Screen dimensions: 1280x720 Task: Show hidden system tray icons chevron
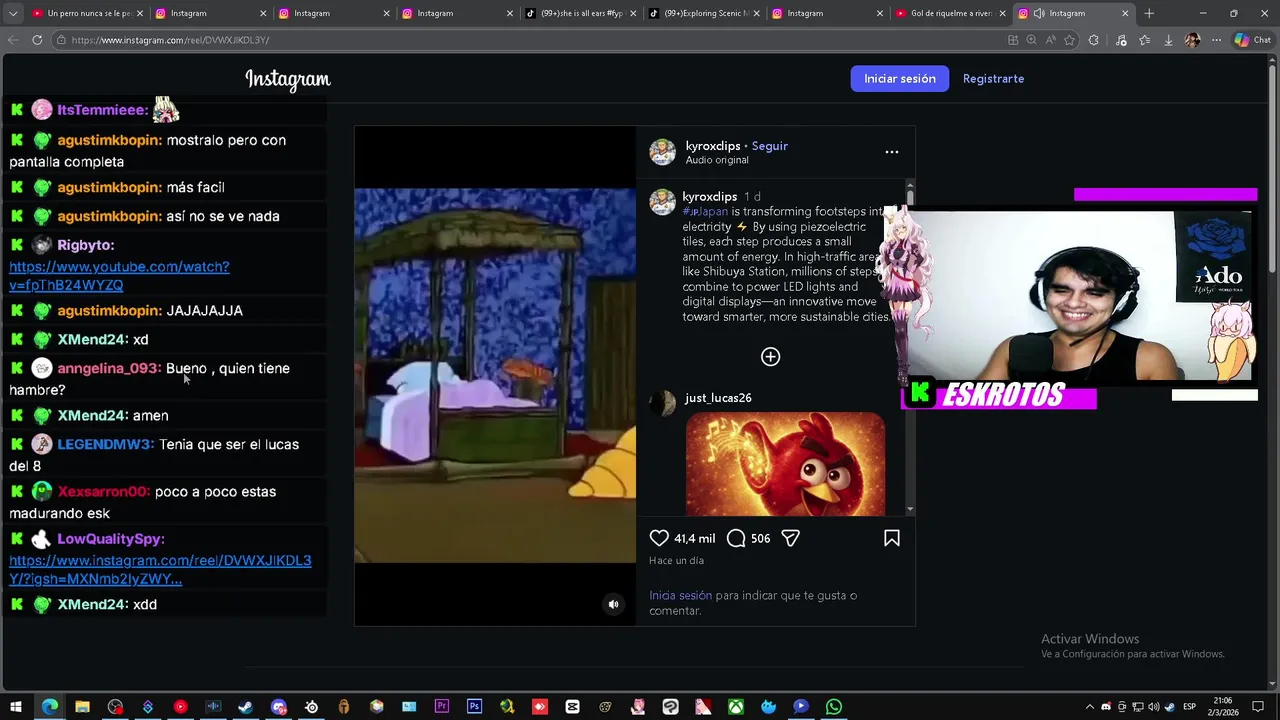(x=1090, y=707)
